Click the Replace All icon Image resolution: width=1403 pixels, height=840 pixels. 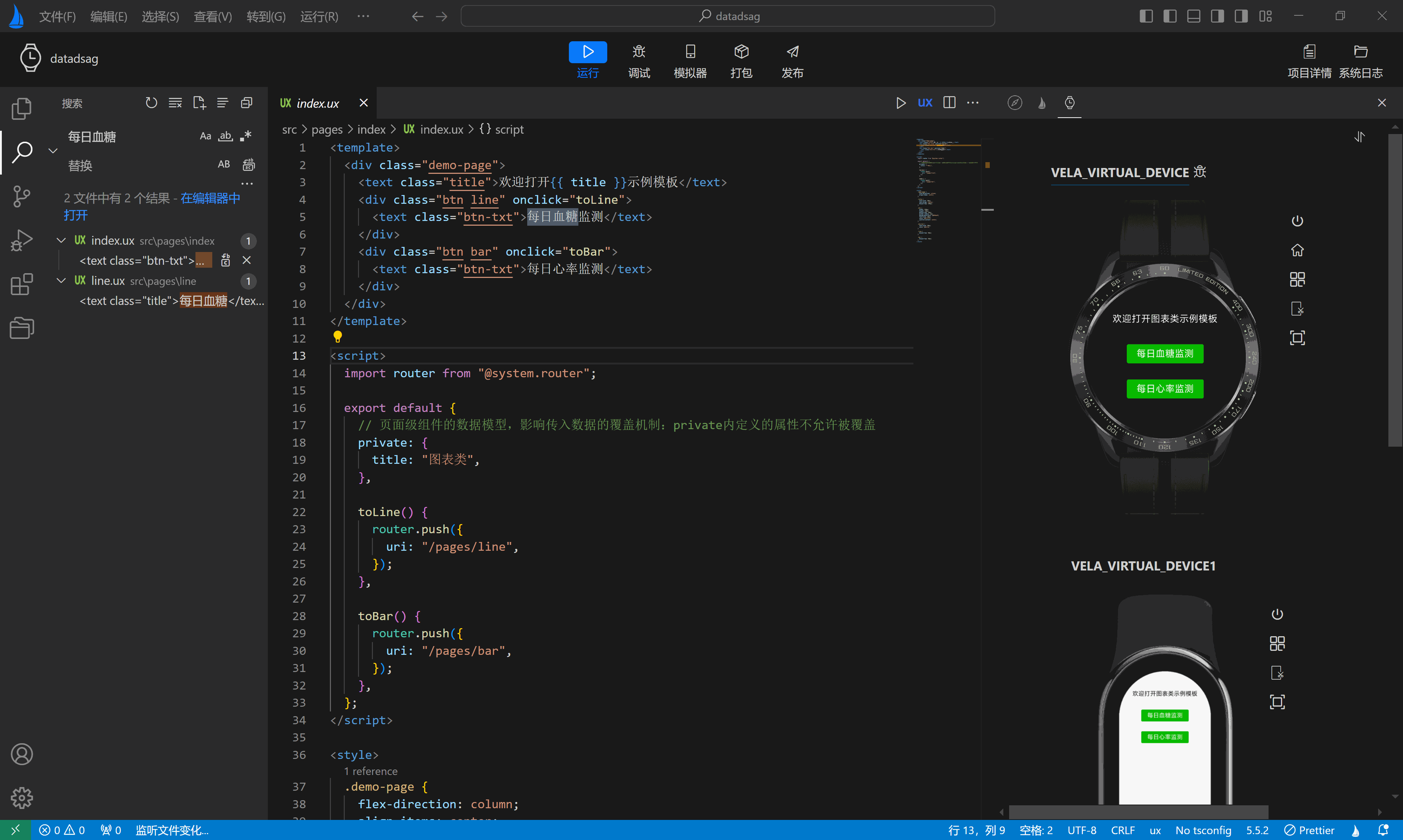[x=248, y=165]
